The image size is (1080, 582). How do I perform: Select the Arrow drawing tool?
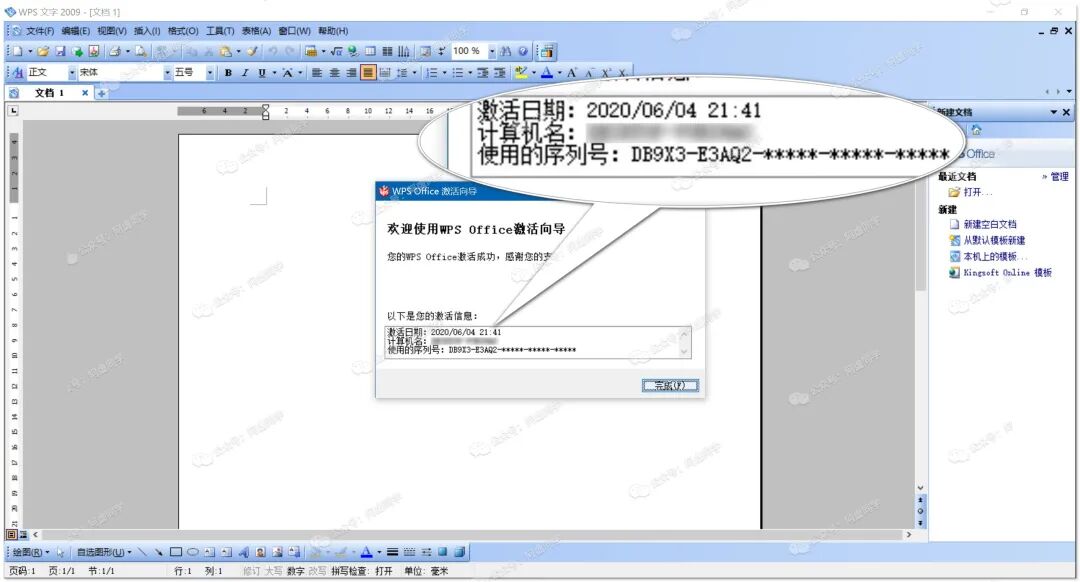[158, 552]
